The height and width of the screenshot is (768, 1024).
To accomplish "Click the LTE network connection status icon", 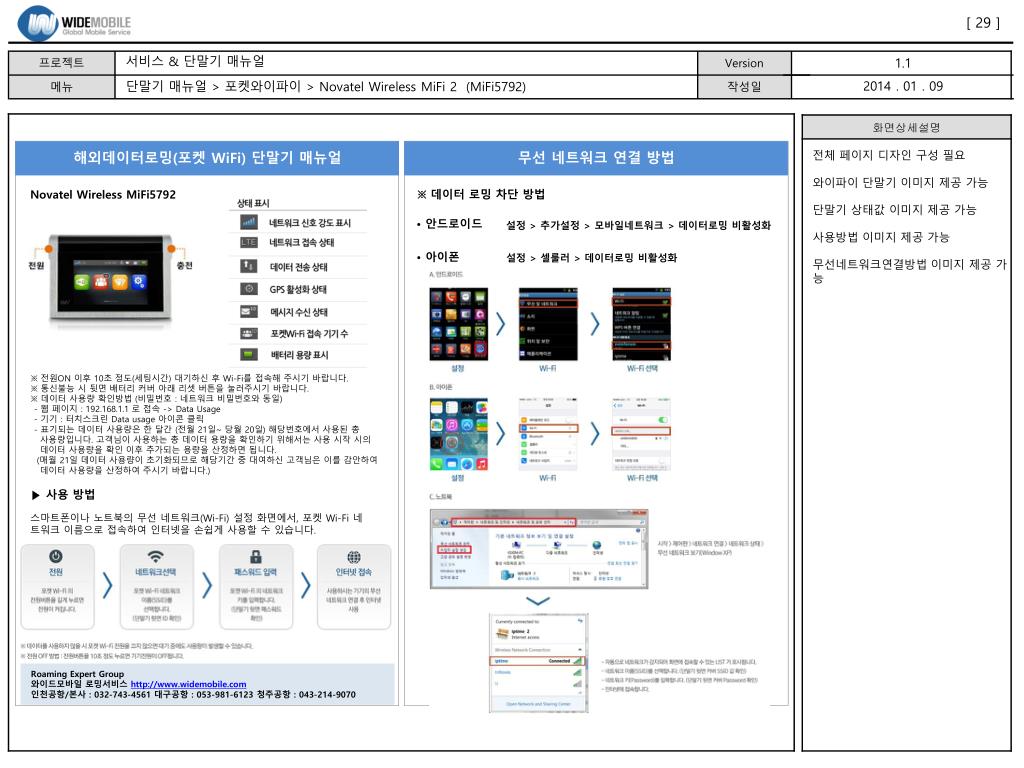I will 248,242.
